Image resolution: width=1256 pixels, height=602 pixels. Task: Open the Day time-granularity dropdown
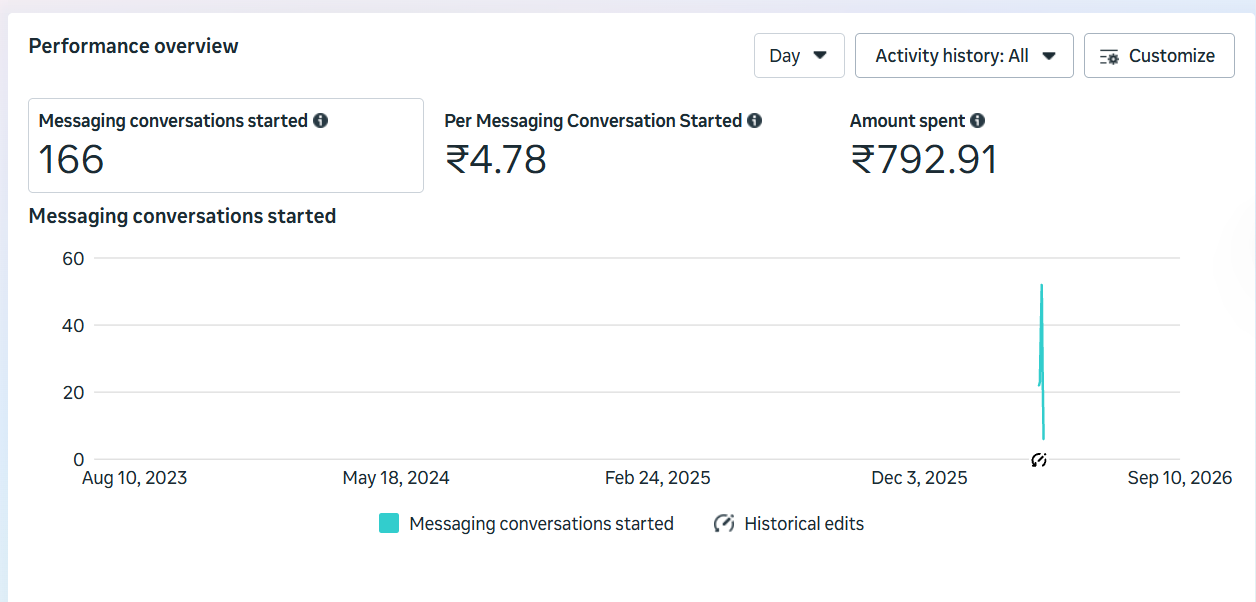(799, 56)
